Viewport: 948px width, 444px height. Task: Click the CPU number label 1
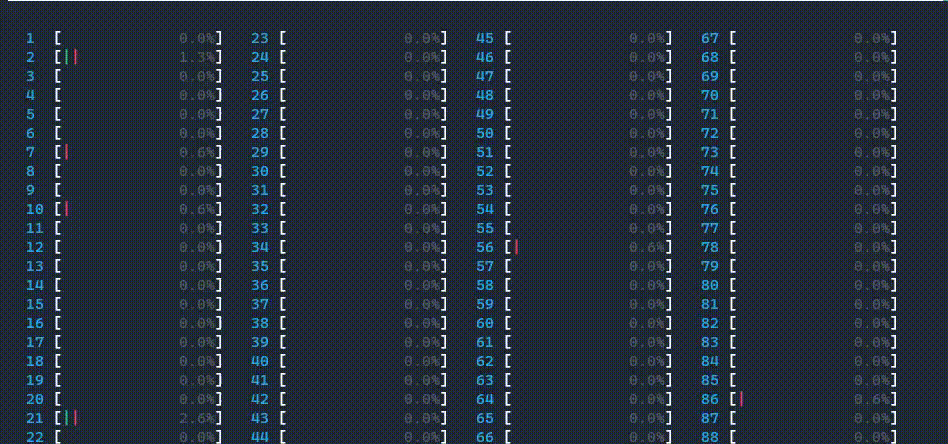[x=30, y=38]
